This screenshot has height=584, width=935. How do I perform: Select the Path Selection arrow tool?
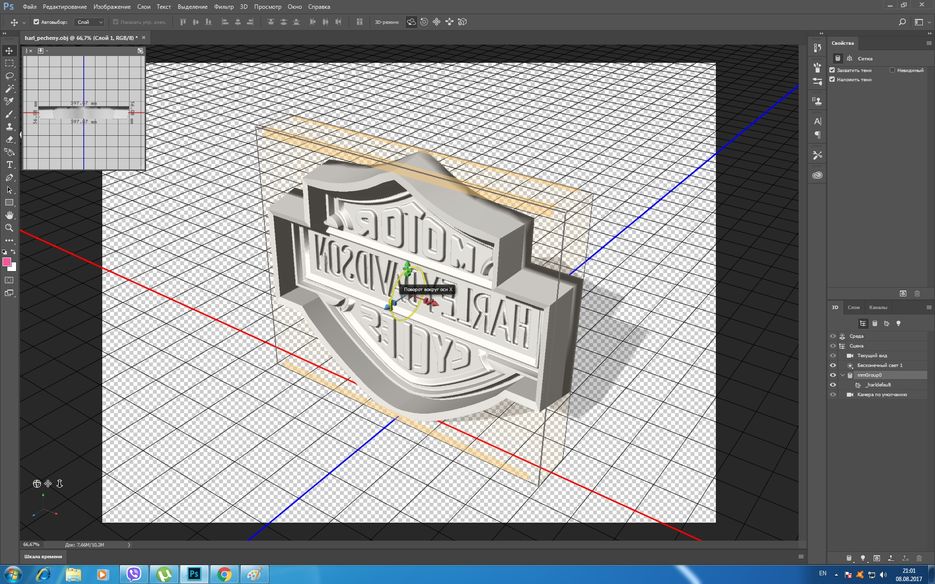(9, 190)
